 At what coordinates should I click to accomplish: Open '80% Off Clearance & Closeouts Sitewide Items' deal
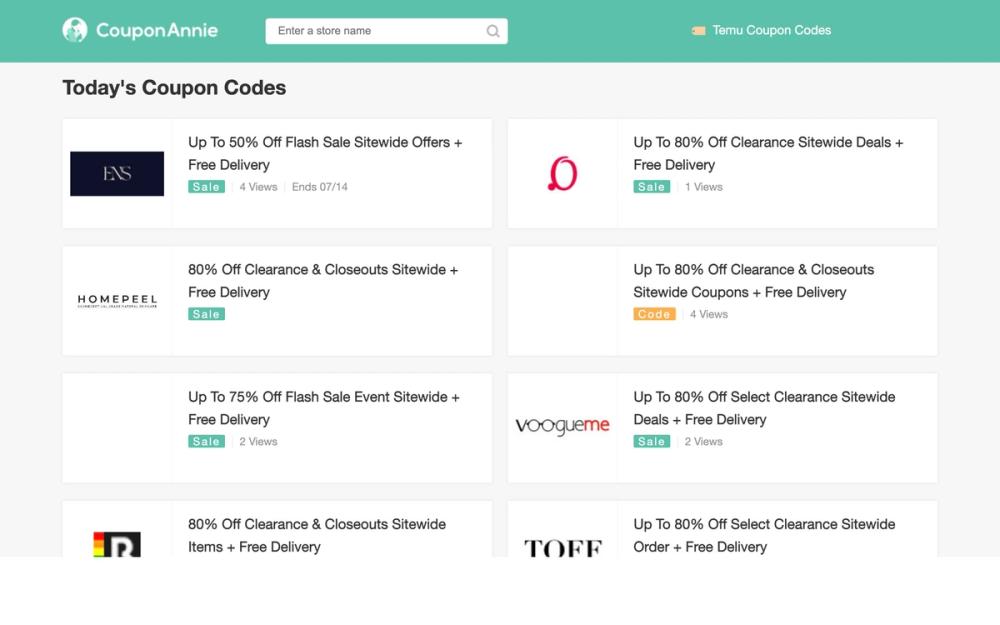pos(317,535)
